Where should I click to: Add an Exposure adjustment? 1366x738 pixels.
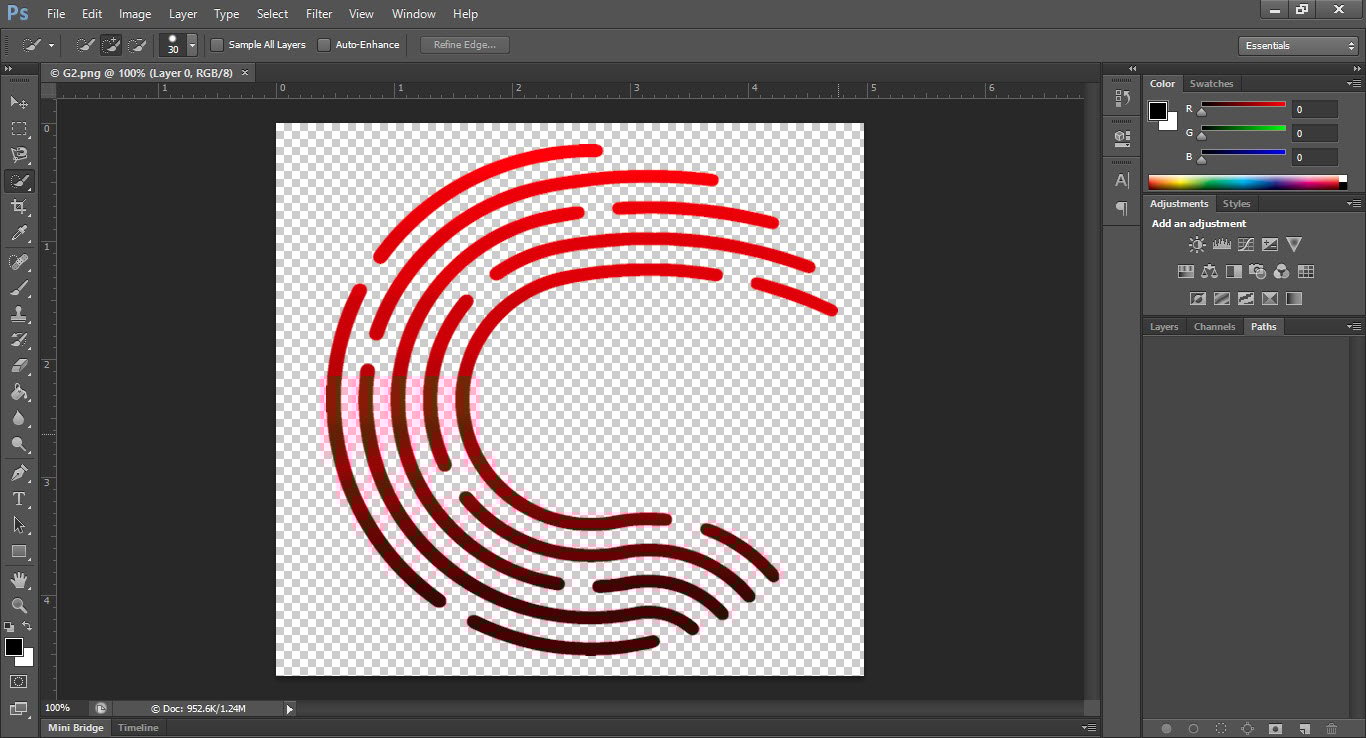tap(1270, 244)
